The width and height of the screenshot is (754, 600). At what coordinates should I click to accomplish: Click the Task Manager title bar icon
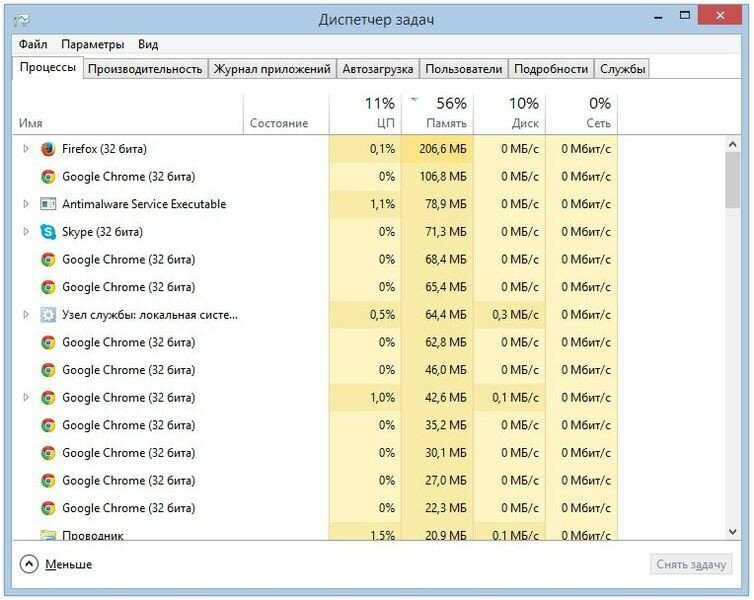(22, 19)
